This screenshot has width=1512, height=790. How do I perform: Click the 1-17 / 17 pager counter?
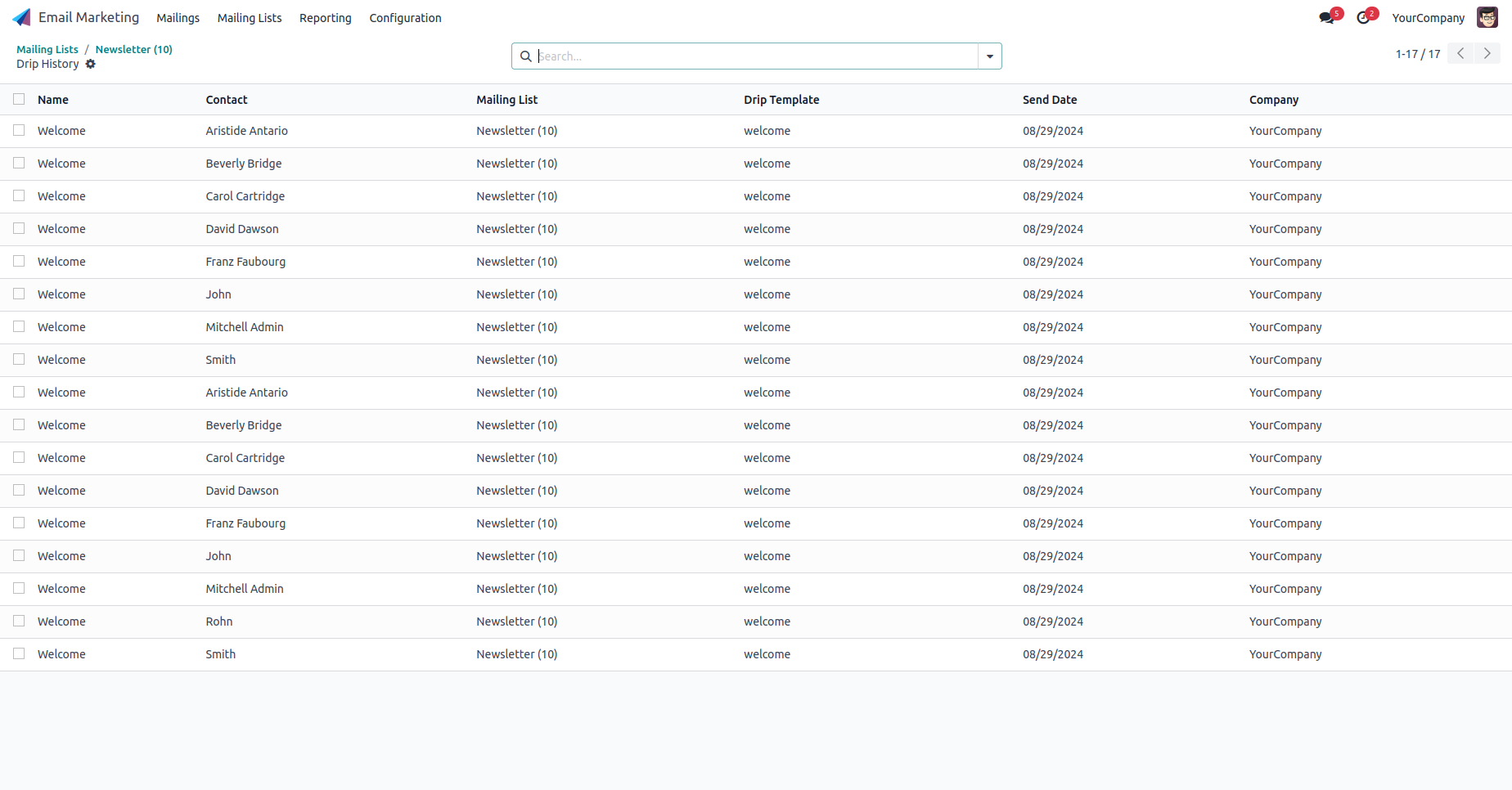click(x=1418, y=54)
